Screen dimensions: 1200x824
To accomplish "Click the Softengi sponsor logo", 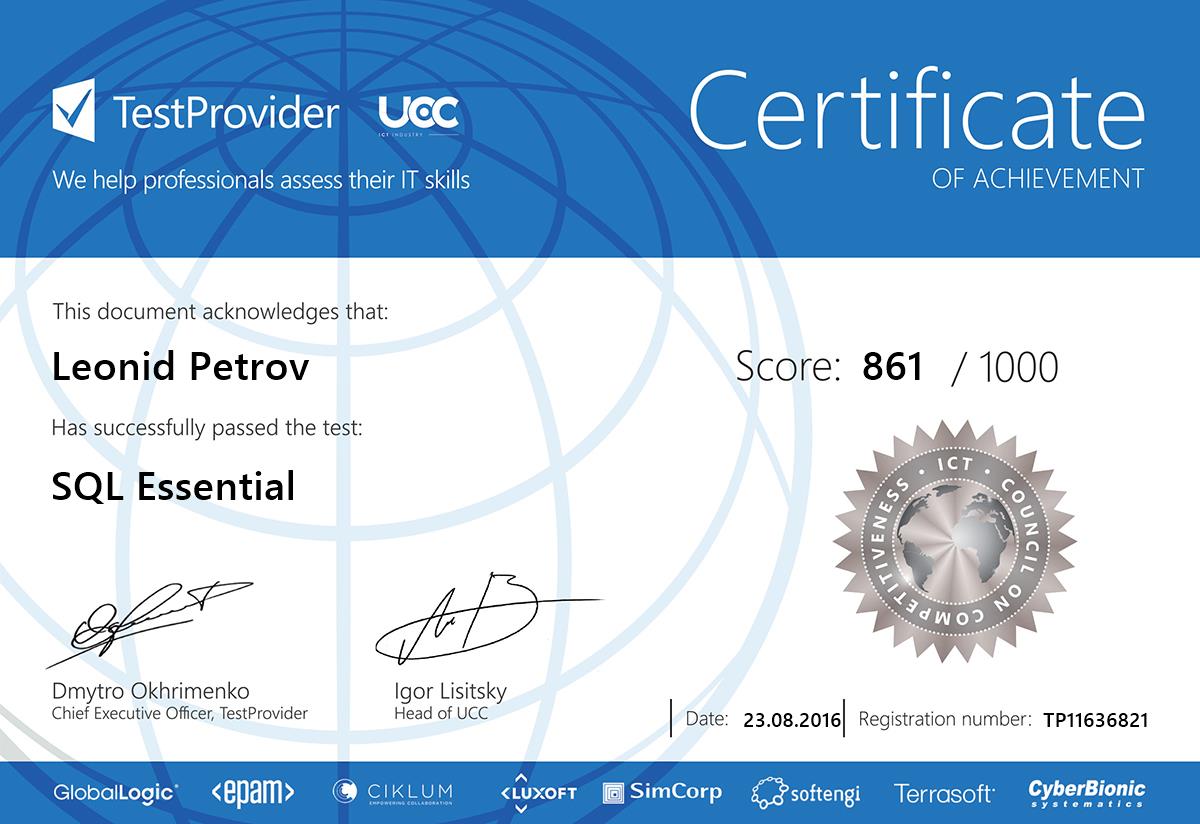I will tap(806, 793).
